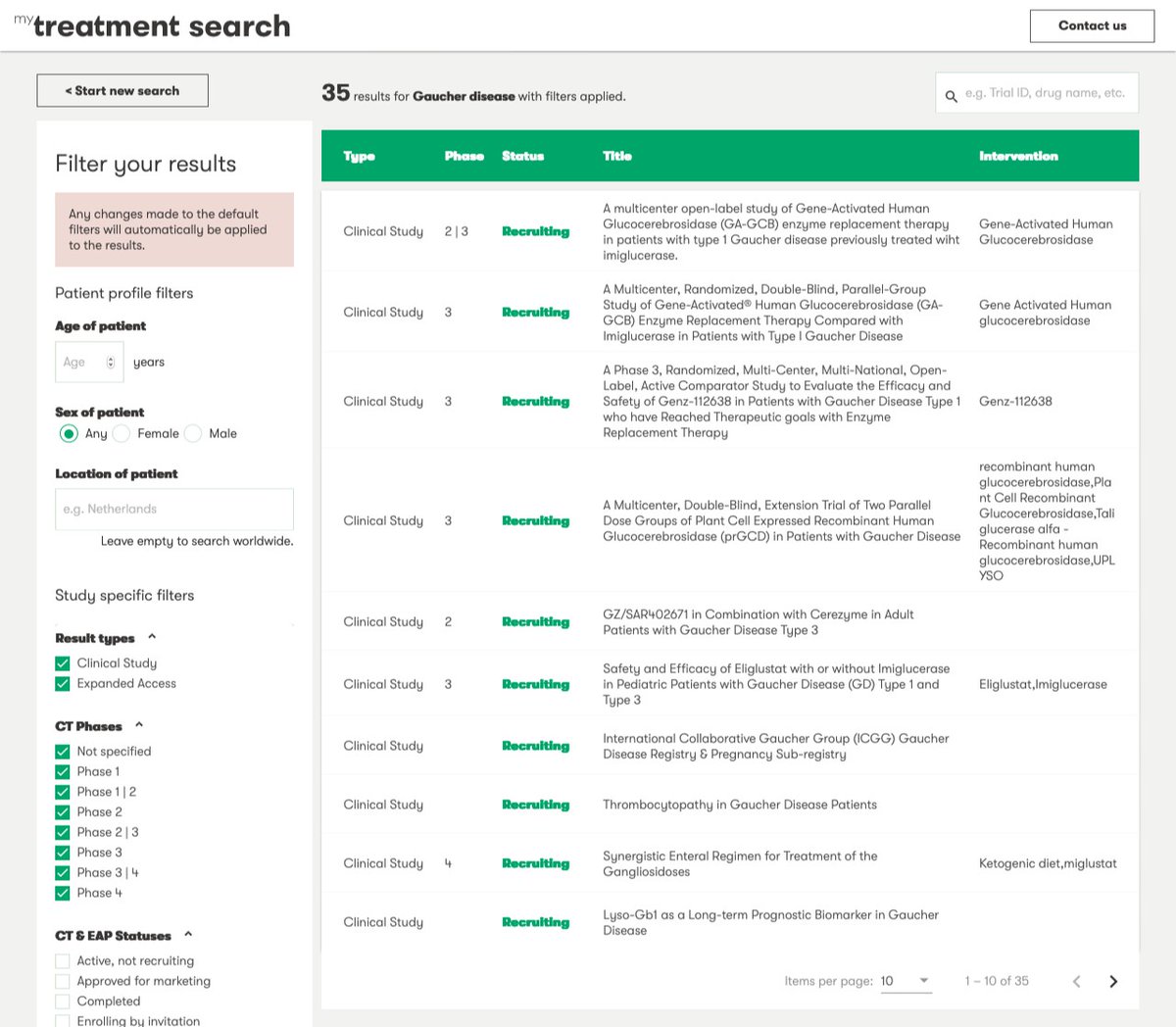Select the Any sex radio button

(69, 433)
